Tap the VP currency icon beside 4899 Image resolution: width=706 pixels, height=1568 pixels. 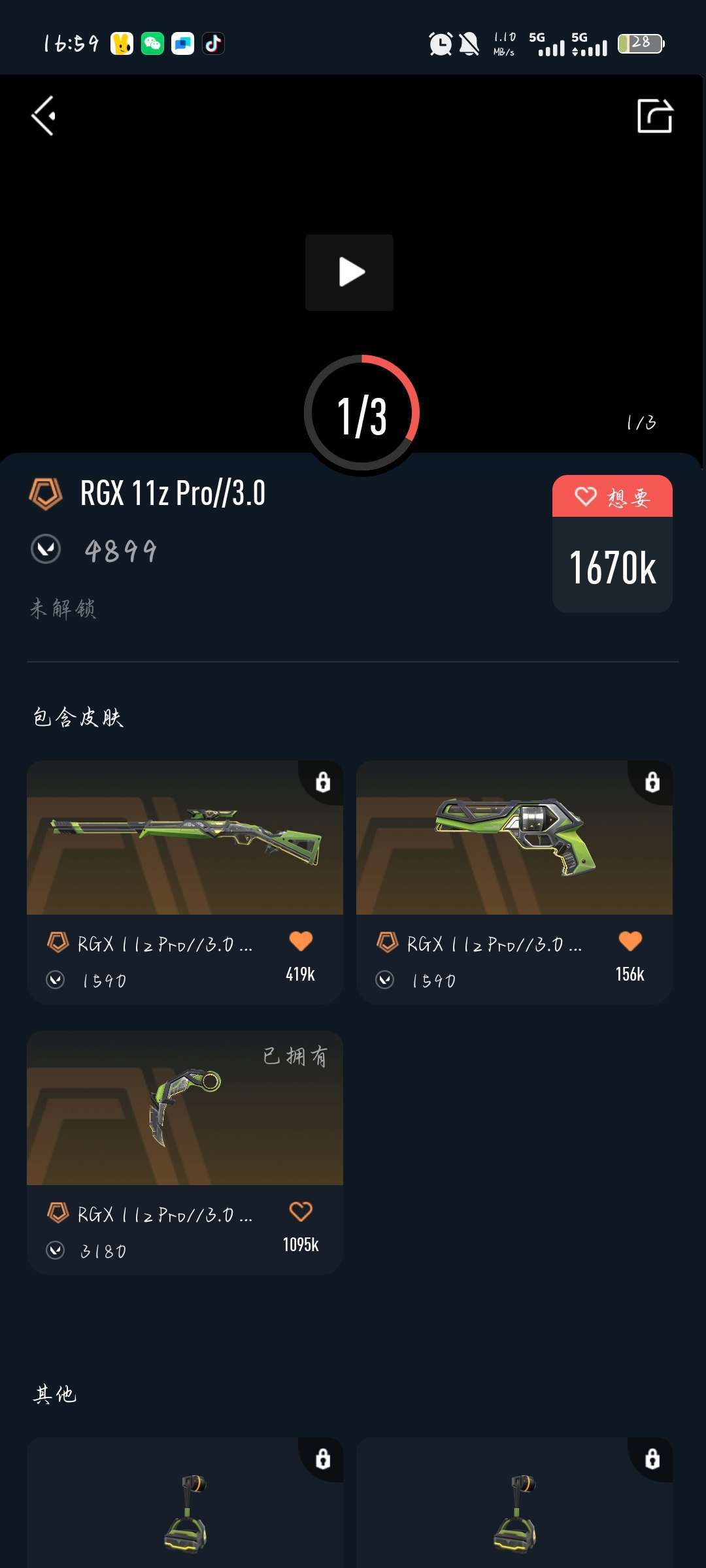[x=46, y=549]
